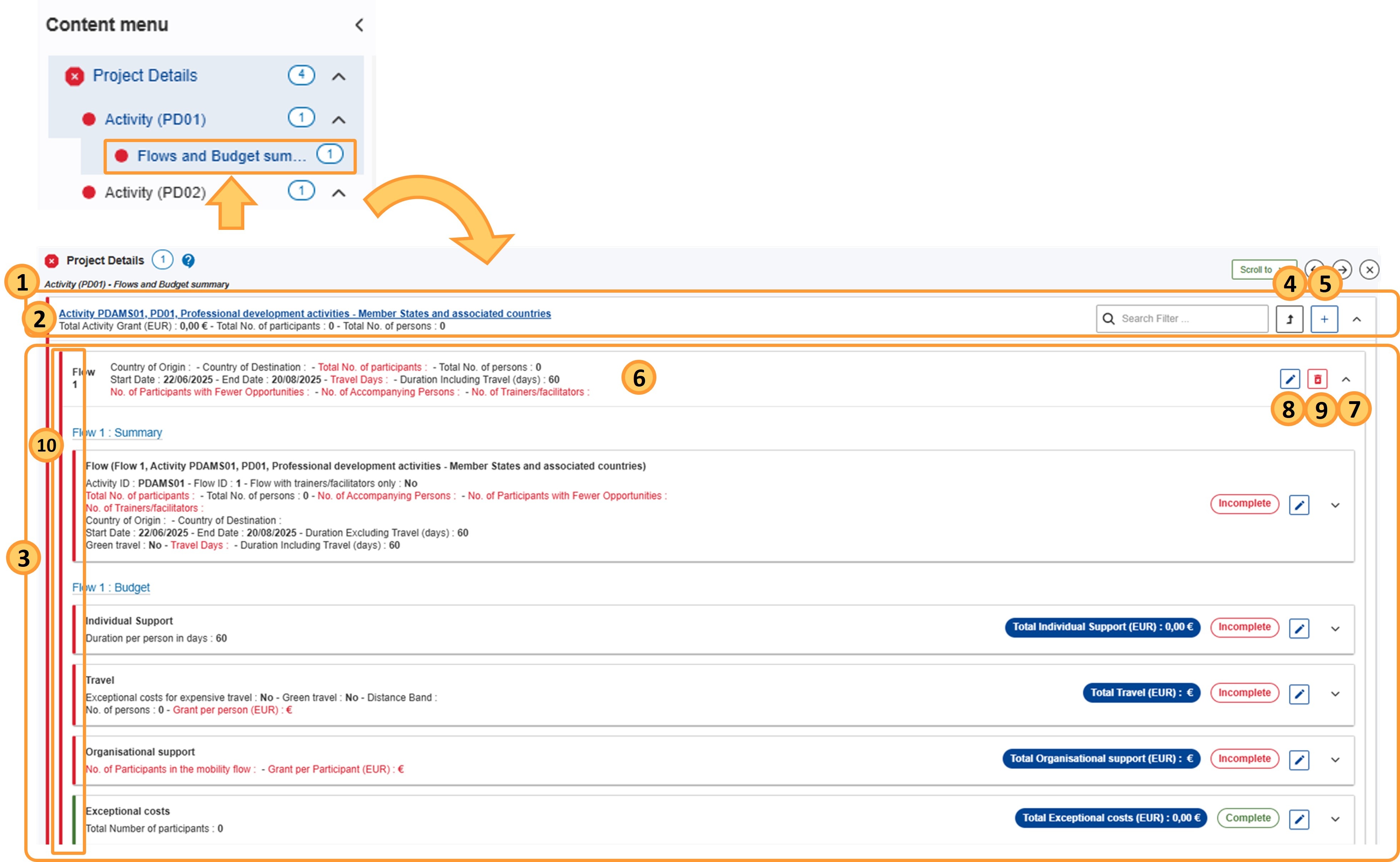Click 'Duration per person in days : 60' text
The image size is (1400, 862).
click(x=156, y=639)
